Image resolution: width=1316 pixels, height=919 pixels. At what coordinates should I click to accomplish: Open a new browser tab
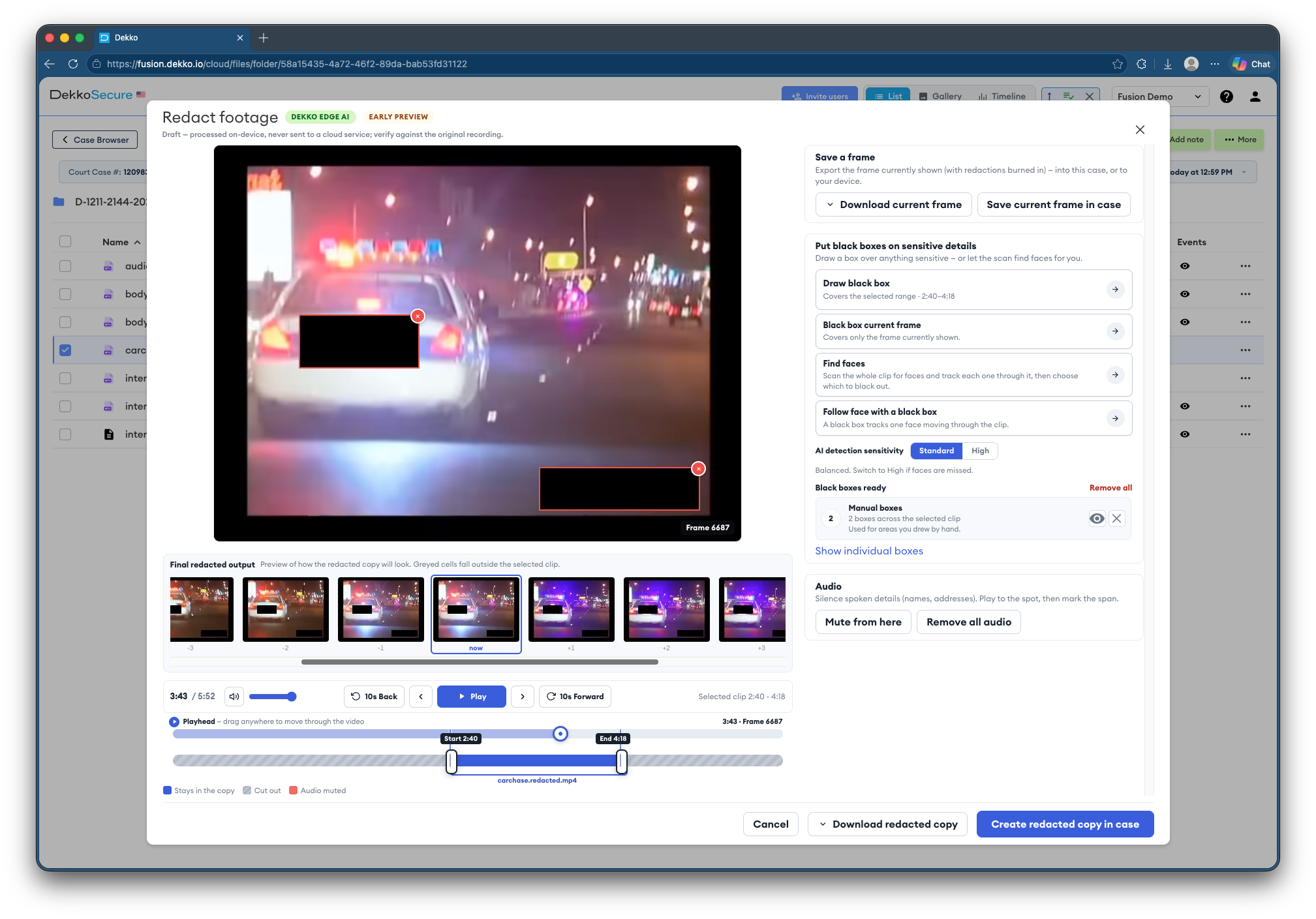click(264, 38)
